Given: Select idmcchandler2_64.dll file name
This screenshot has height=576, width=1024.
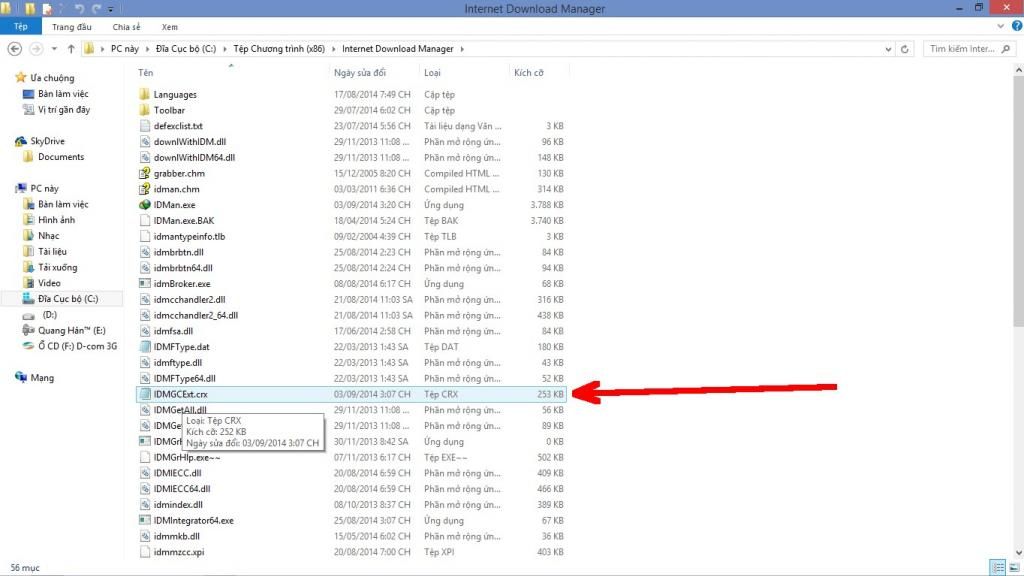Looking at the screenshot, I should 196,315.
